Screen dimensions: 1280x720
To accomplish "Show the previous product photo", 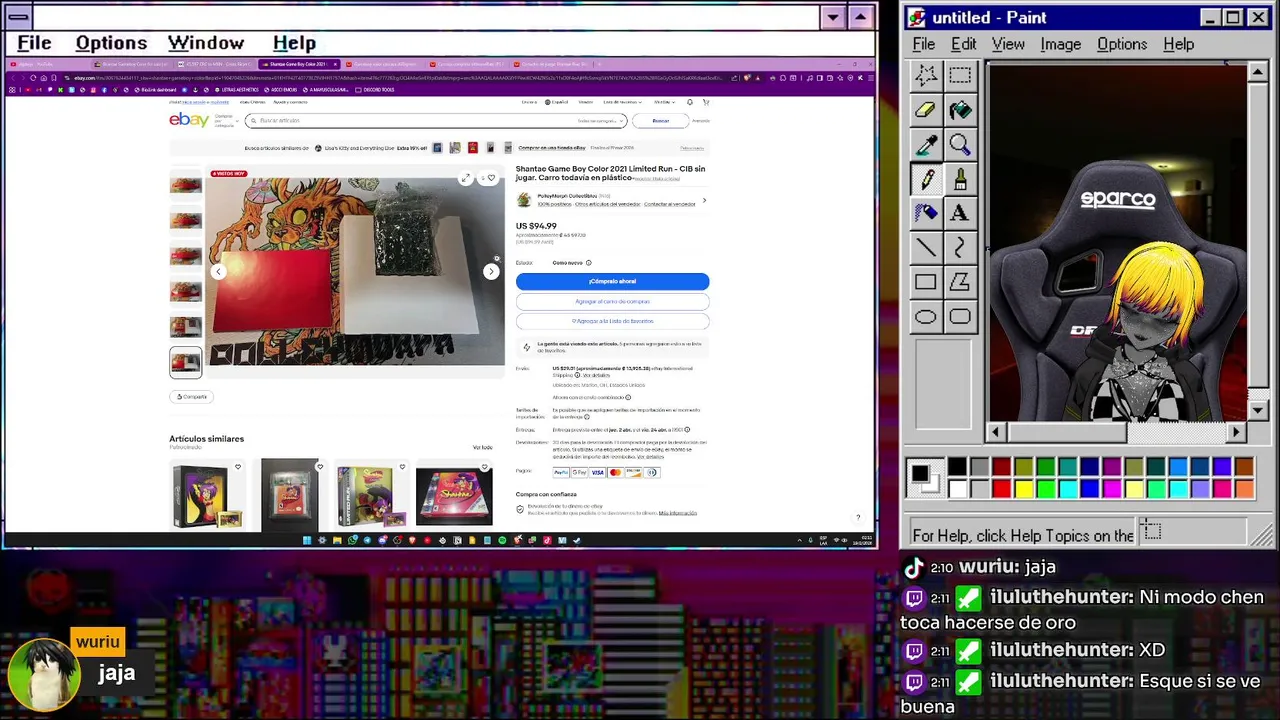I will pyautogui.click(x=218, y=272).
